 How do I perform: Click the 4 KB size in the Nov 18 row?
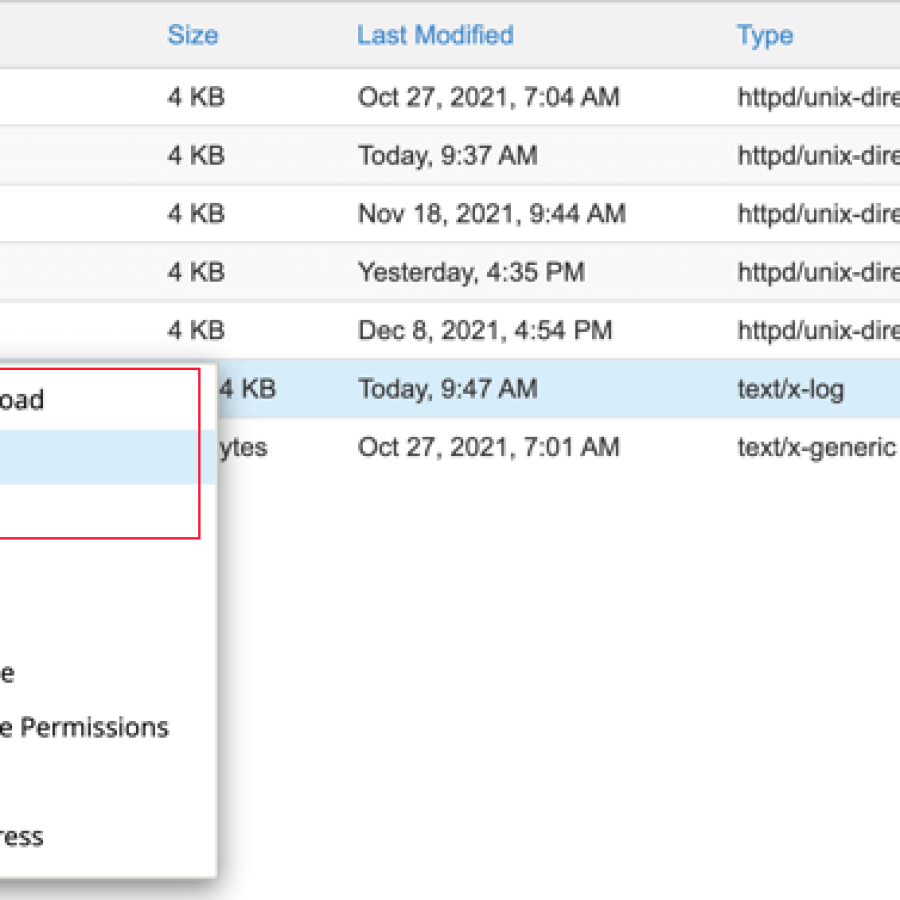196,214
